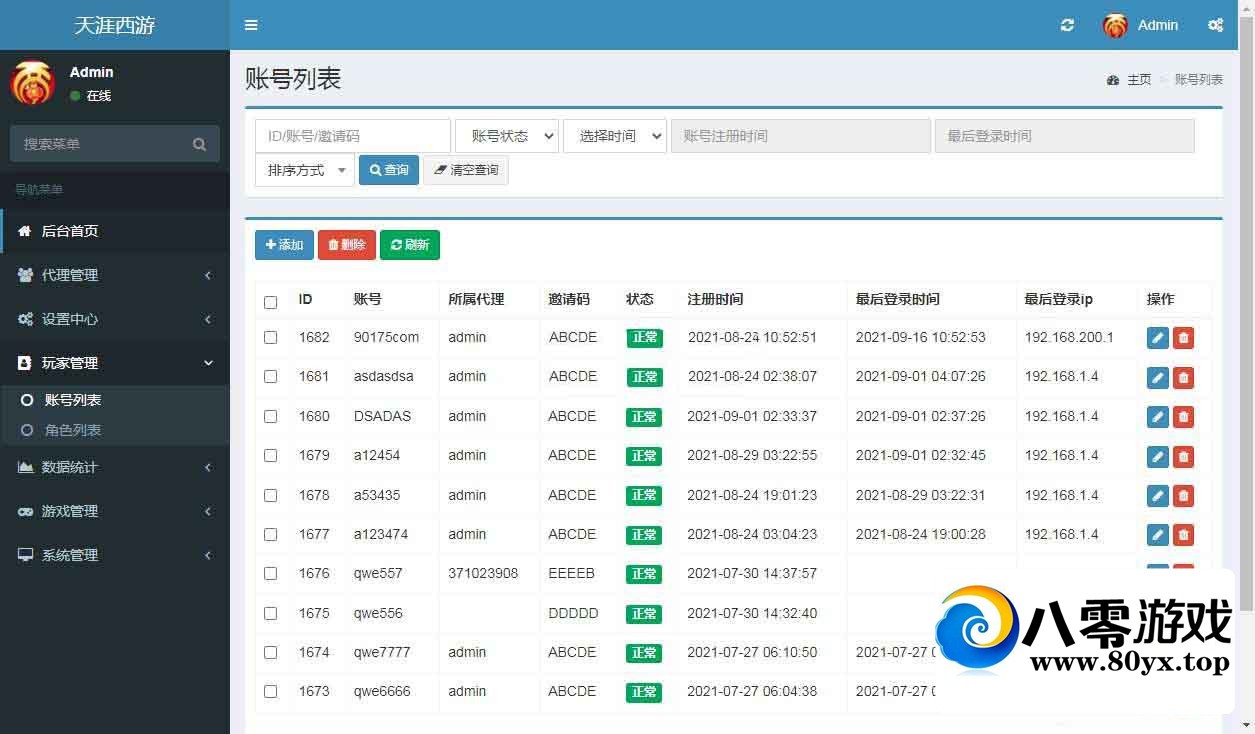
Task: Click the blue 添加 button
Action: coord(284,245)
